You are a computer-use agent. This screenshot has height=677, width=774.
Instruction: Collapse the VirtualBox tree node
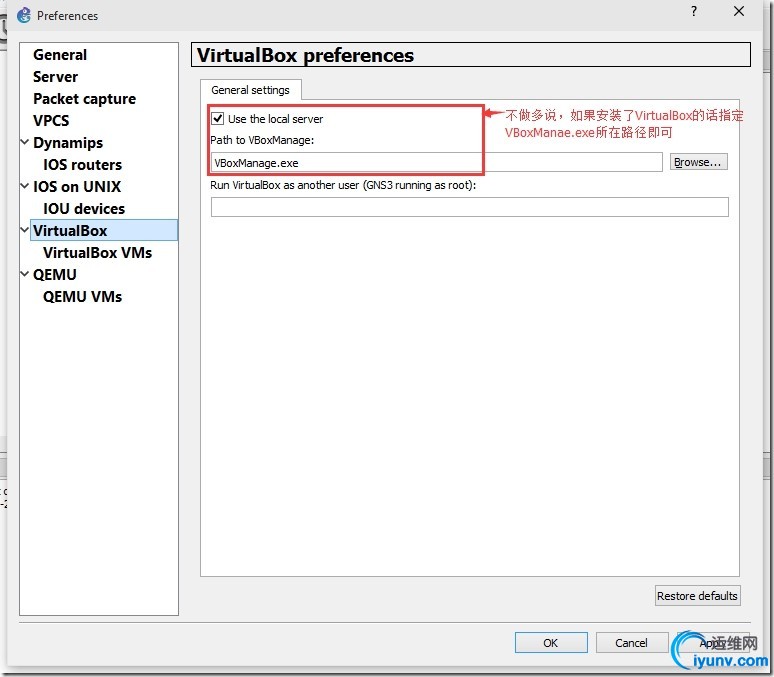point(25,230)
